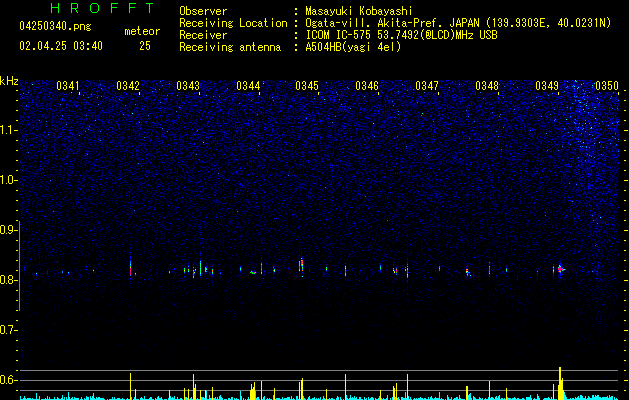Click the 0.6 frequency axis label
The image size is (629, 400).
tap(8, 380)
